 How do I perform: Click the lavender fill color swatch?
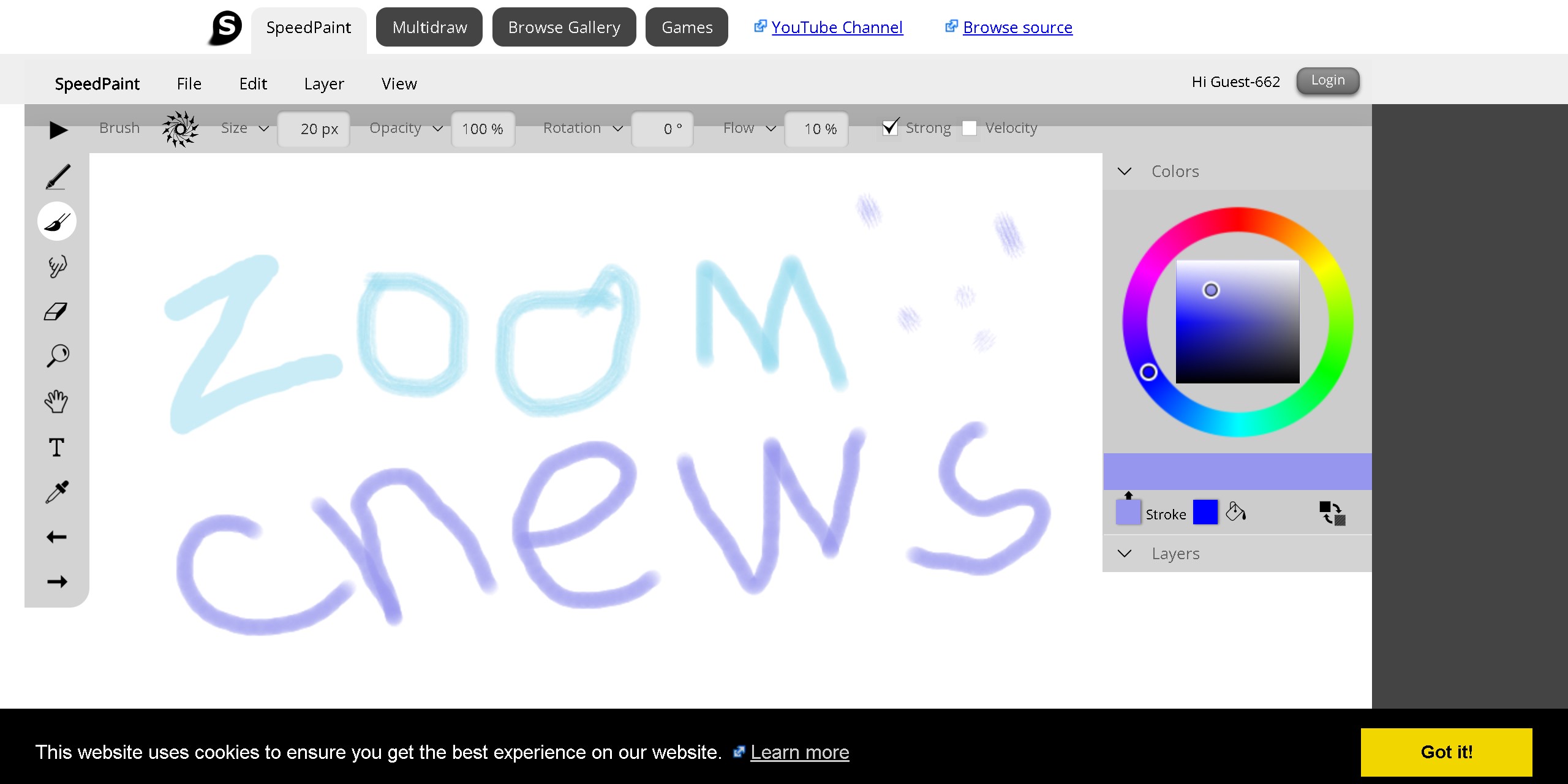[x=1128, y=512]
